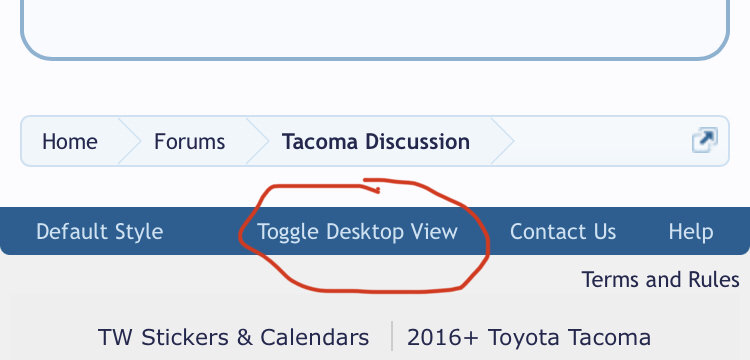Open TW Stickers & Calendars link
Viewport: 750px width, 360px height.
233,338
